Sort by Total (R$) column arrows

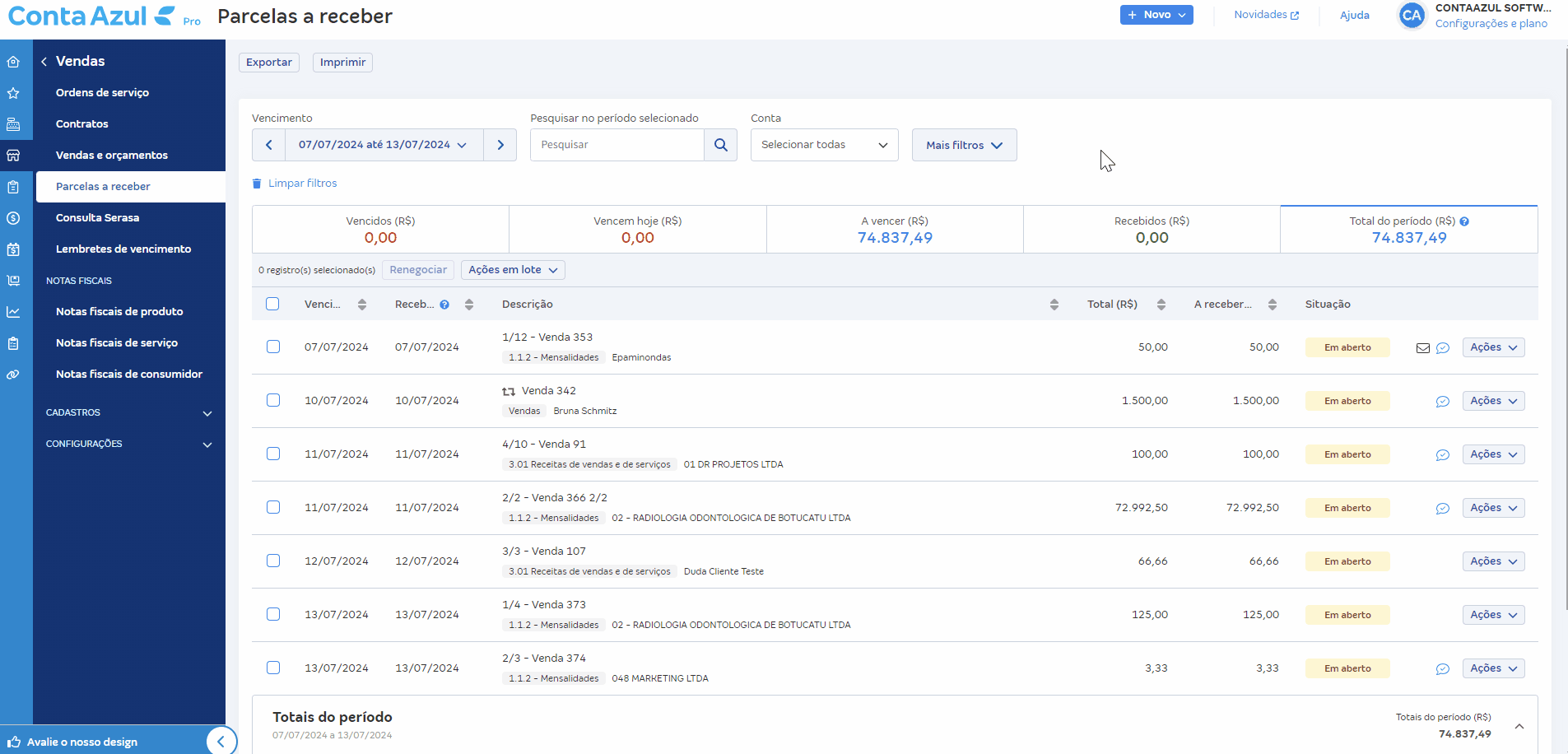point(1161,305)
